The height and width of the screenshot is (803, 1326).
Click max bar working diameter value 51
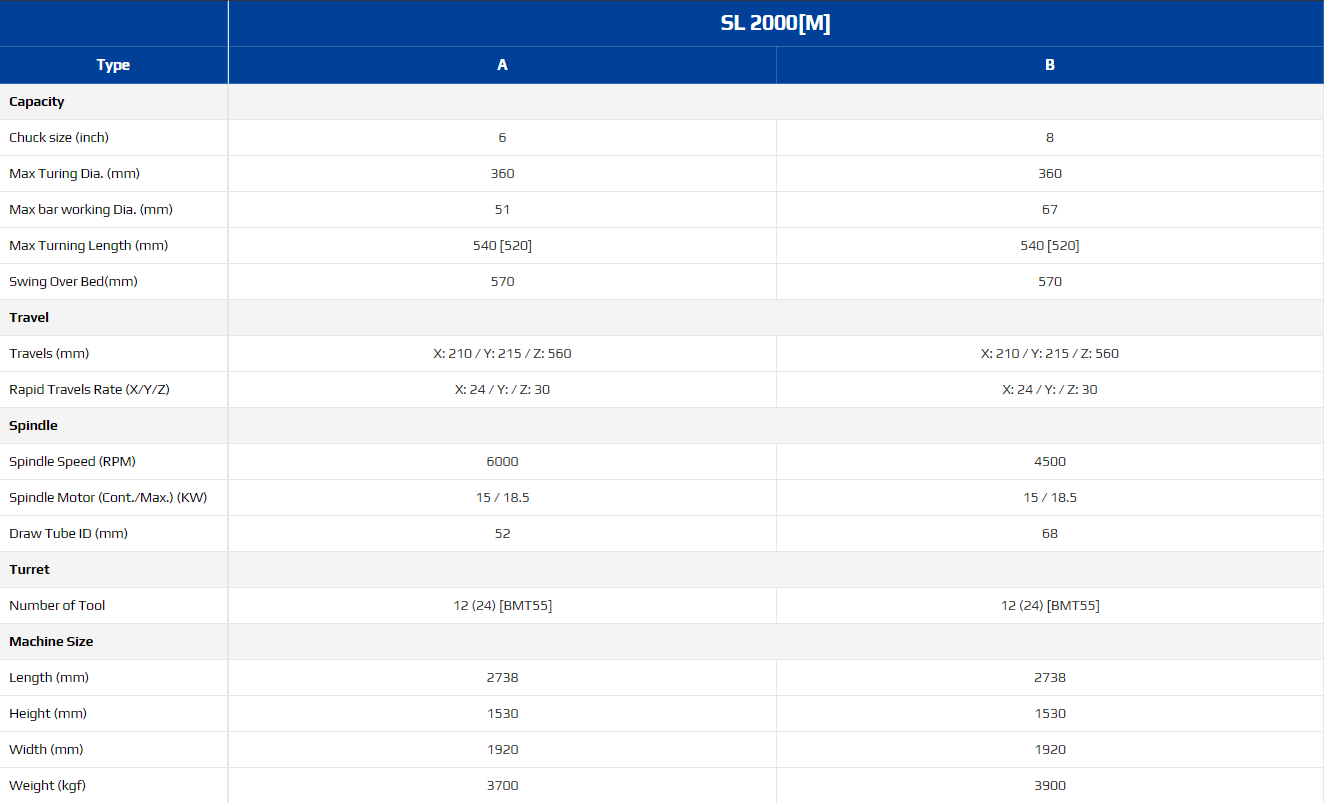click(x=502, y=210)
